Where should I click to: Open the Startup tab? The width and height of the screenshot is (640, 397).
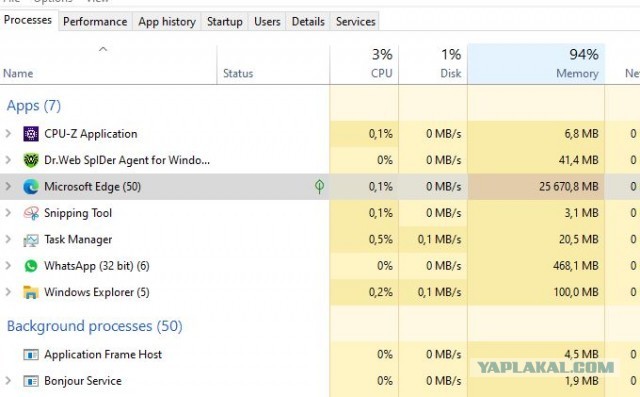tap(224, 22)
